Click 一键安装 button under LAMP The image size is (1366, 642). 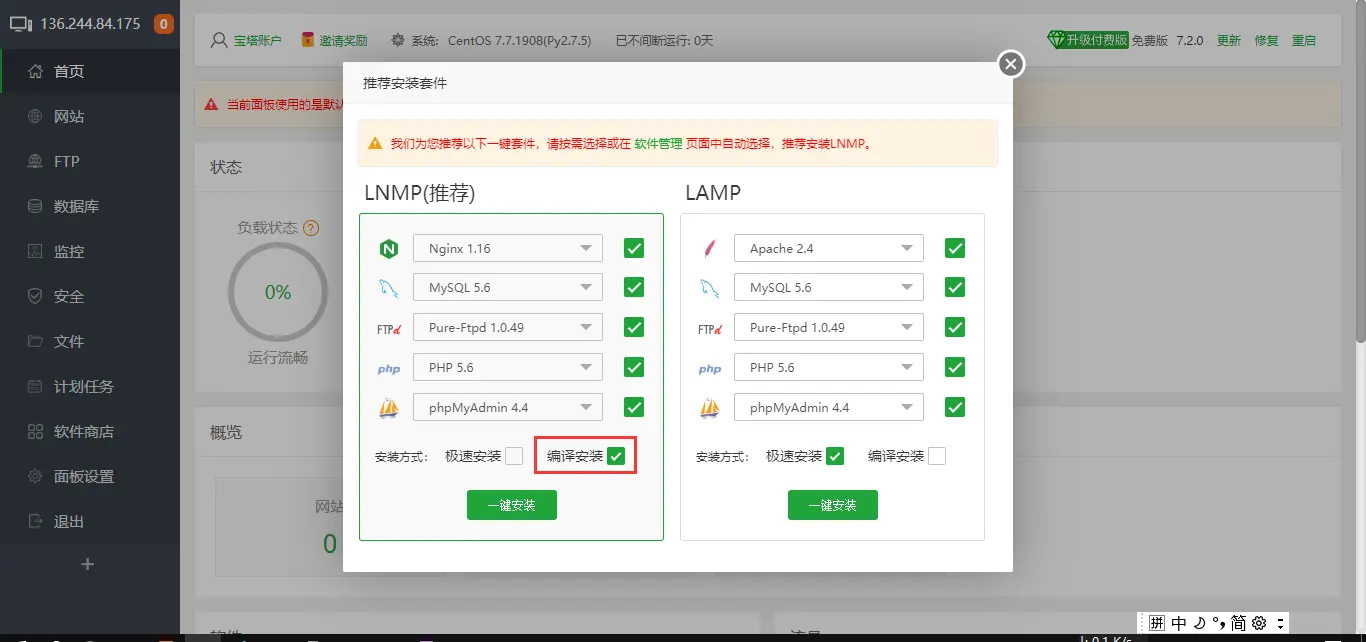tap(833, 505)
